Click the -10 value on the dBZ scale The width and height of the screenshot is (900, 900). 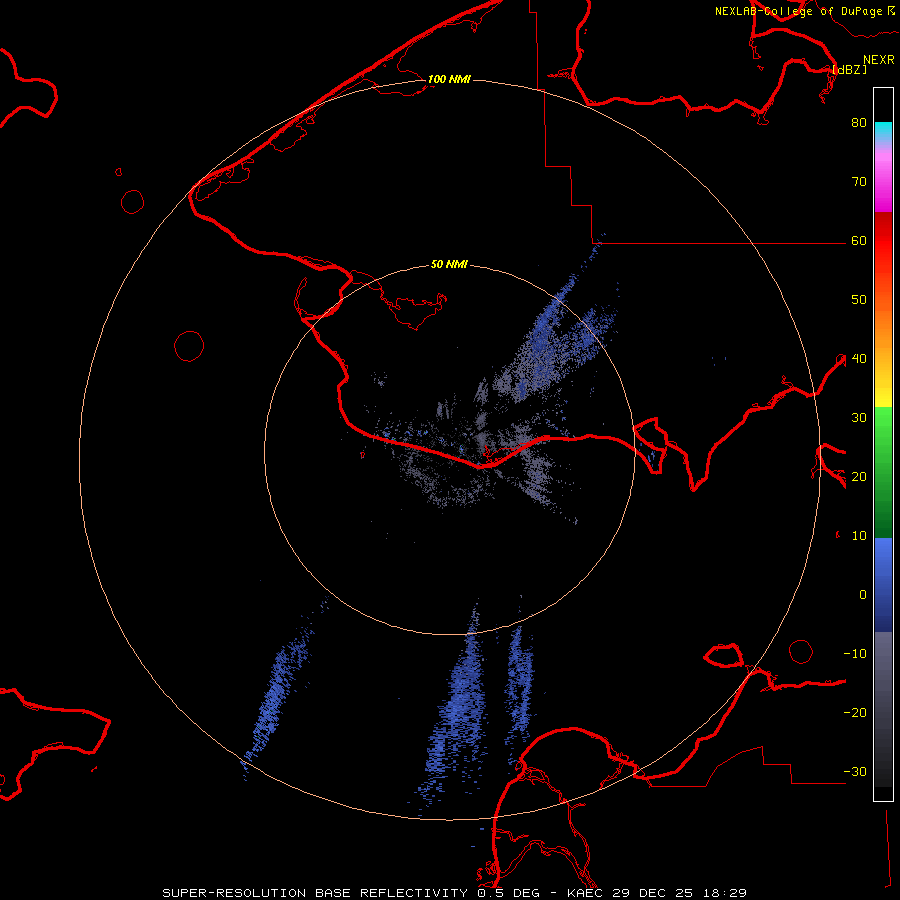coord(855,654)
